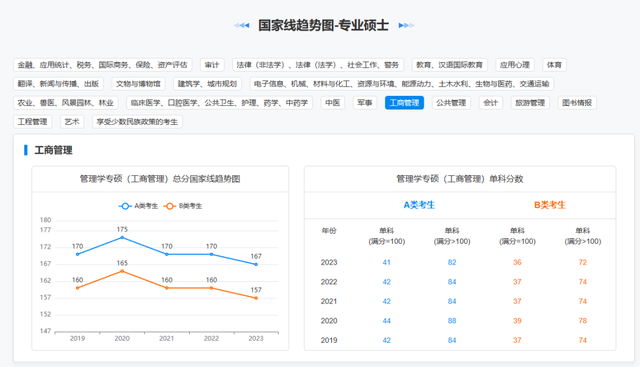Viewport: 640px width, 367px height.
Task: Toggle the B类考生 legend series
Action: pos(183,206)
